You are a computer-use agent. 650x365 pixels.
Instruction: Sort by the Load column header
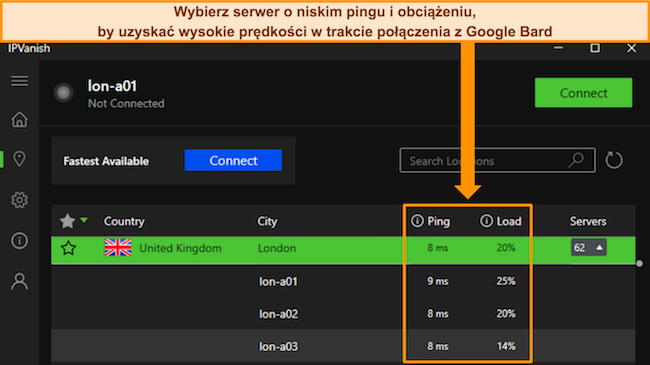[509, 221]
